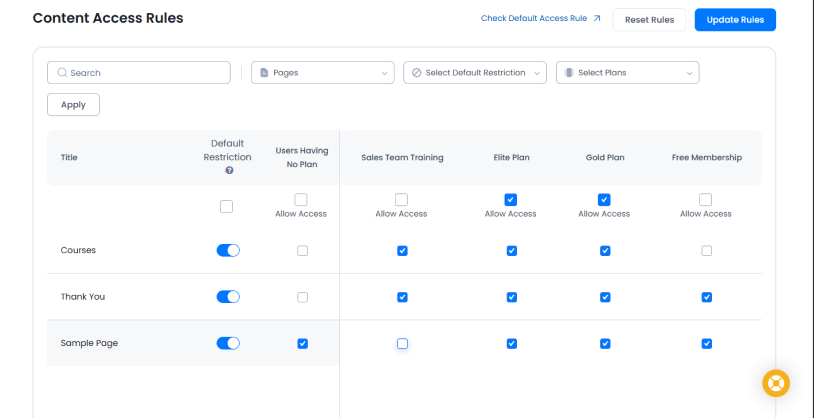Screen dimensions: 814x418
Task: Click the external arrow icon beside Check Default Access Rule
Action: tap(596, 18)
